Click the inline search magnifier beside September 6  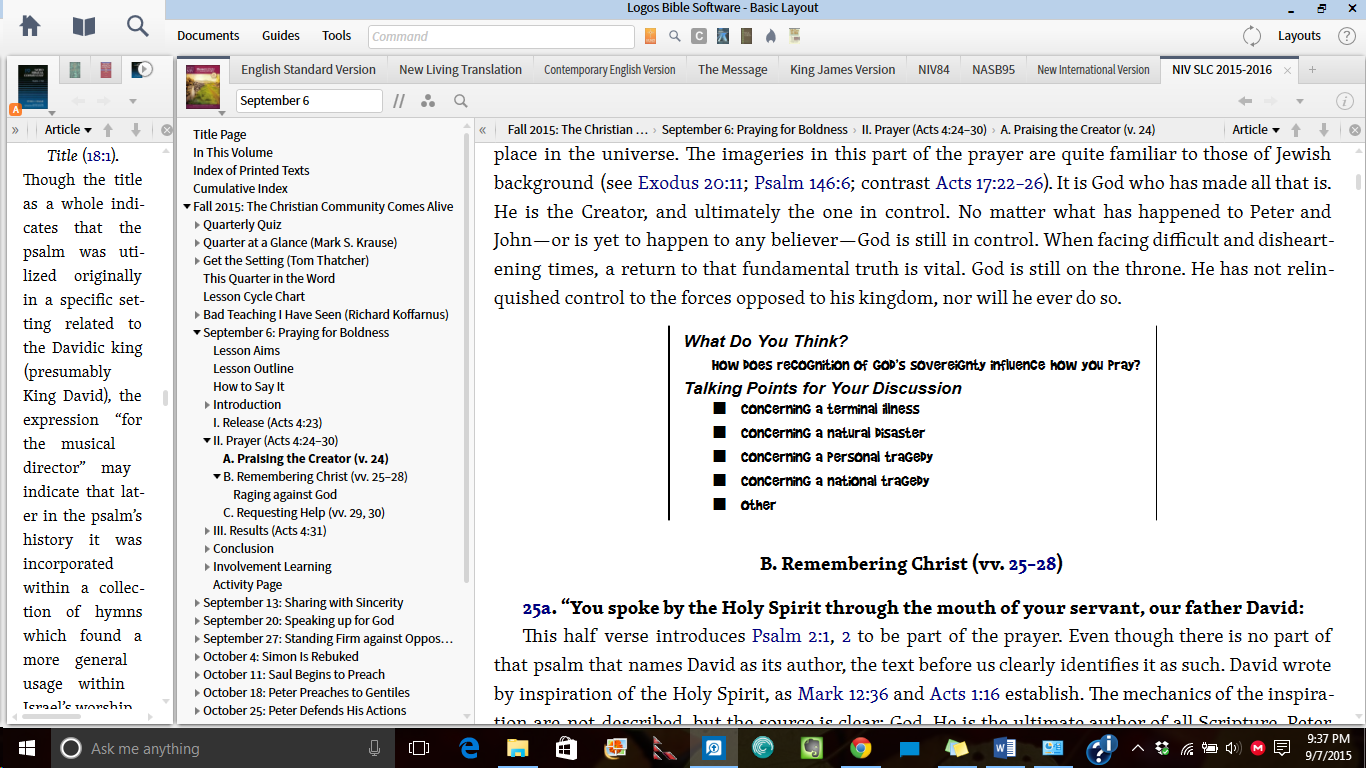point(461,101)
